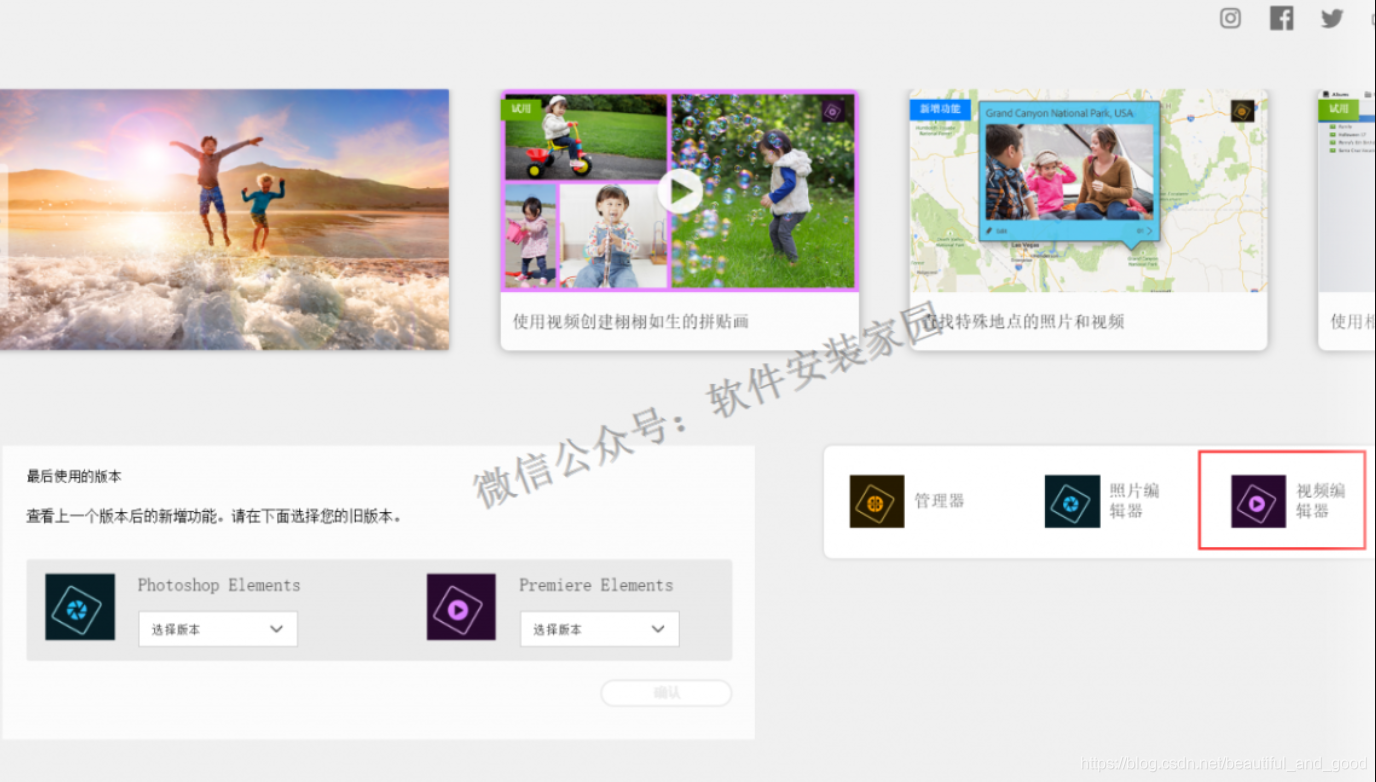The height and width of the screenshot is (782, 1376).
Task: Click the 确认 button
Action: point(666,693)
